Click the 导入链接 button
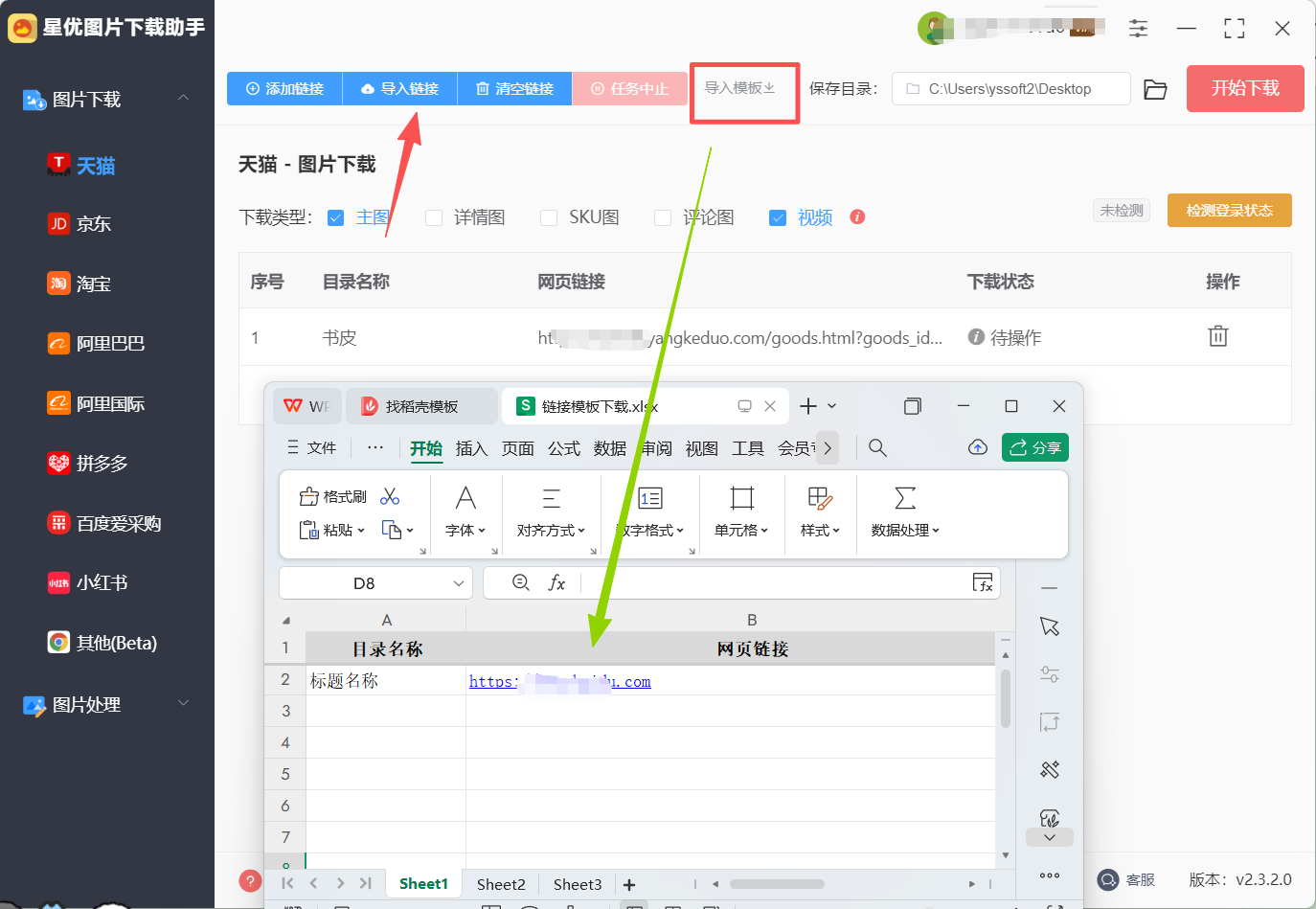The image size is (1316, 909). (399, 88)
